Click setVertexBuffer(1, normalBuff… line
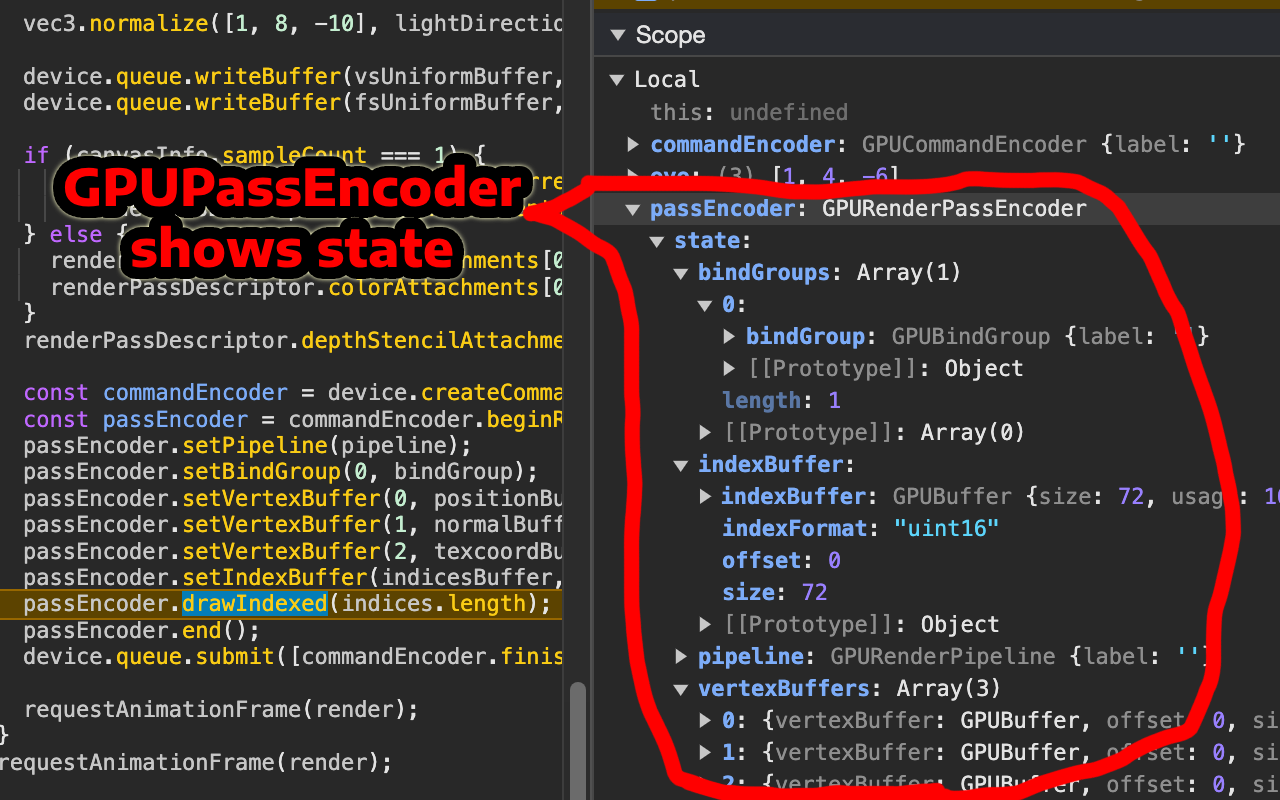Image resolution: width=1280 pixels, height=800 pixels. (x=293, y=525)
